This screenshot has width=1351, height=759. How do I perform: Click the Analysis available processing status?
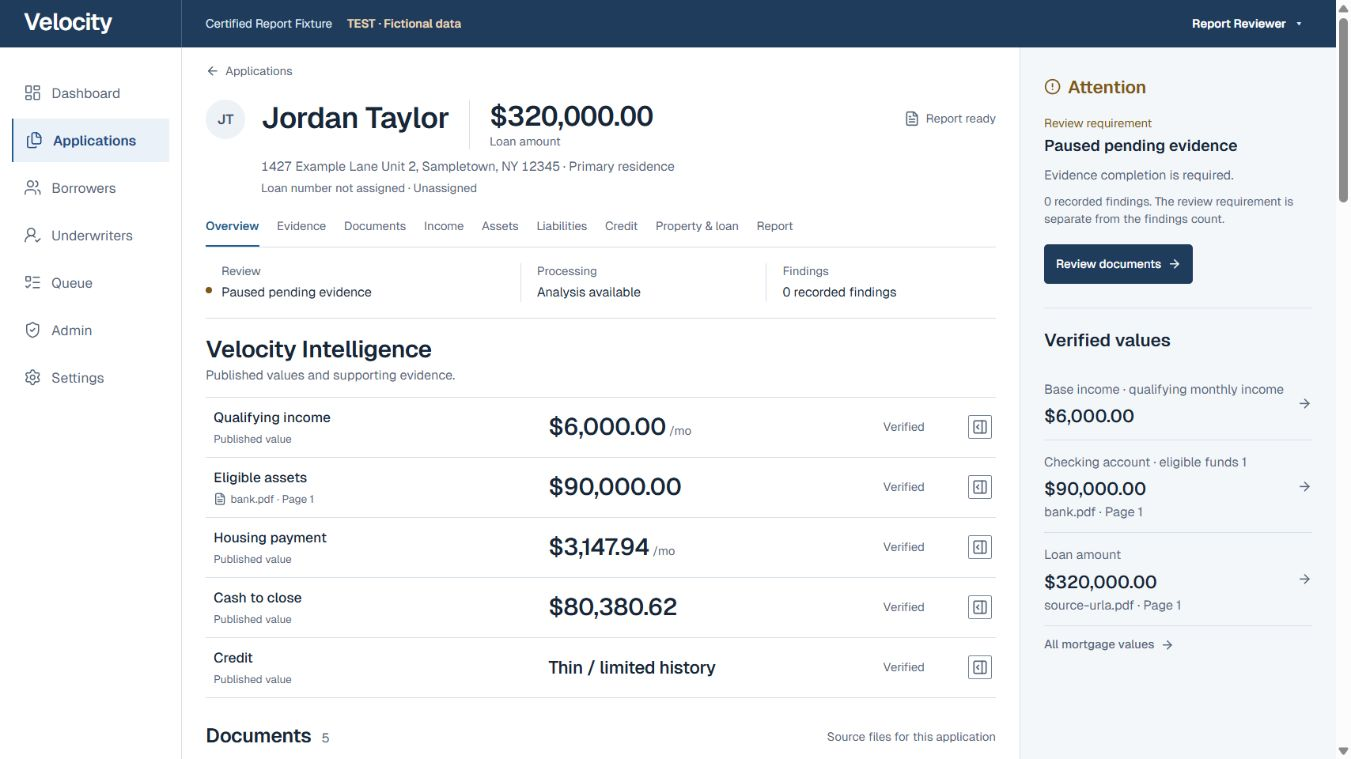point(589,292)
